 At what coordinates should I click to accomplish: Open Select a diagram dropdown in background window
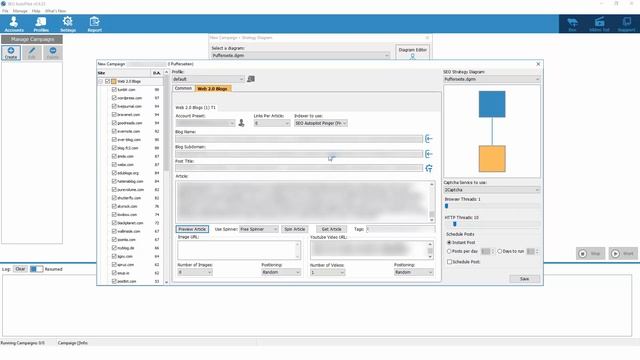300,56
